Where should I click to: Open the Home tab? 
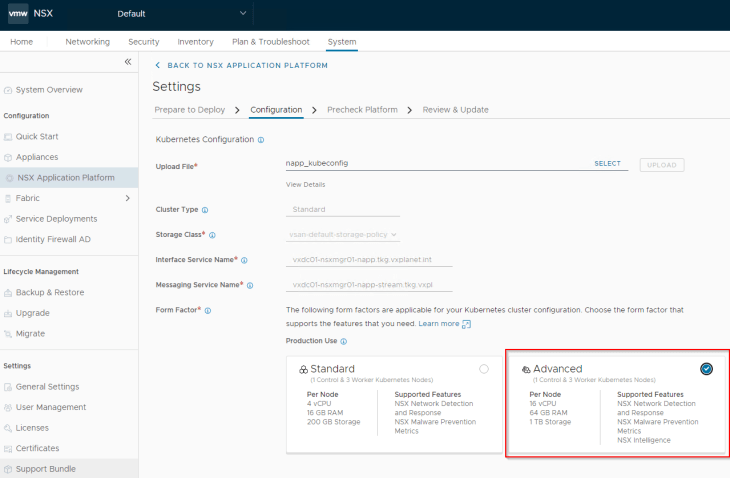point(21,42)
